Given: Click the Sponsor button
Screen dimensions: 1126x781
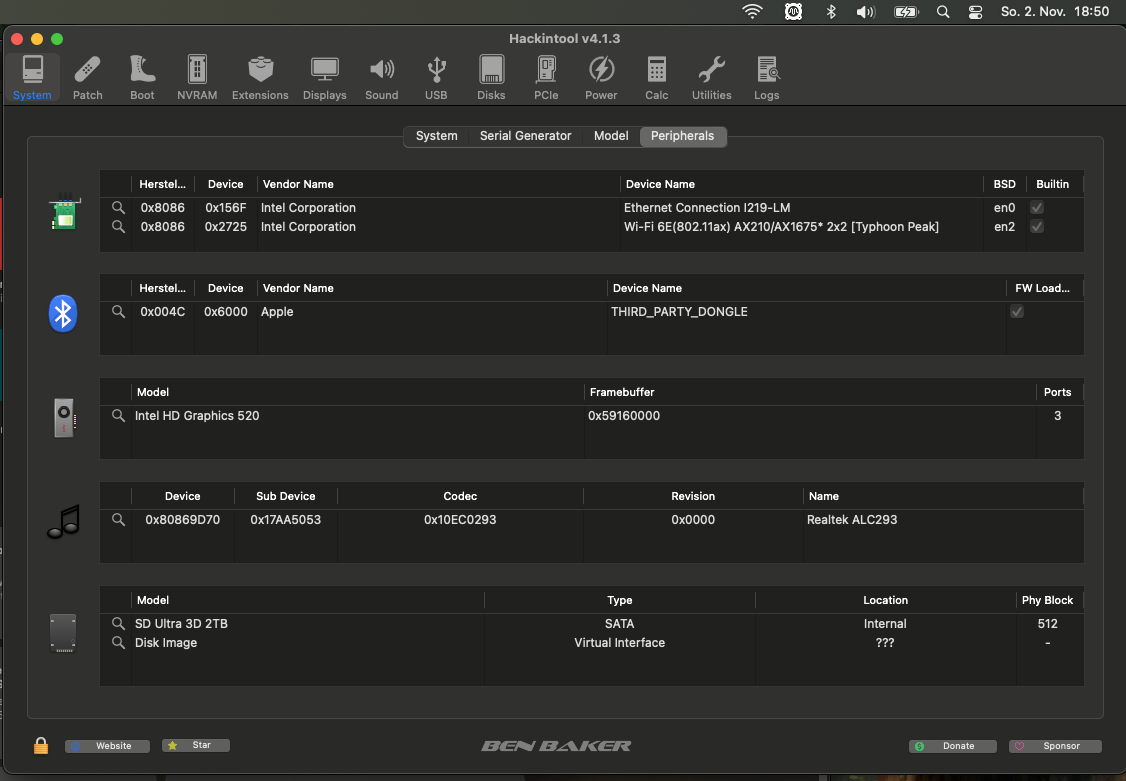Looking at the screenshot, I should tap(1055, 746).
